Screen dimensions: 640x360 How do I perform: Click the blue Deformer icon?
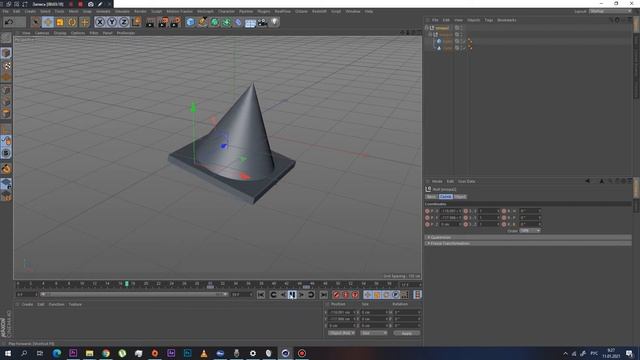coord(238,22)
